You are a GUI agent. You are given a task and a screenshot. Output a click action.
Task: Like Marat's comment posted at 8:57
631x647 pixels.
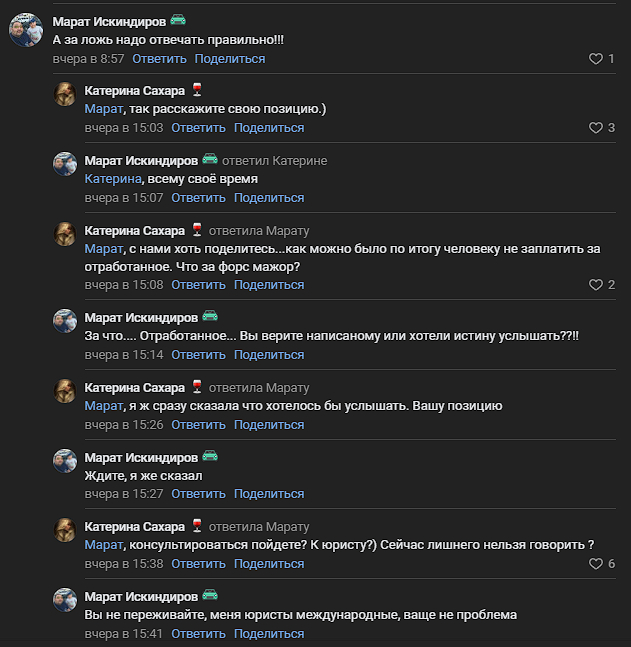coord(596,59)
